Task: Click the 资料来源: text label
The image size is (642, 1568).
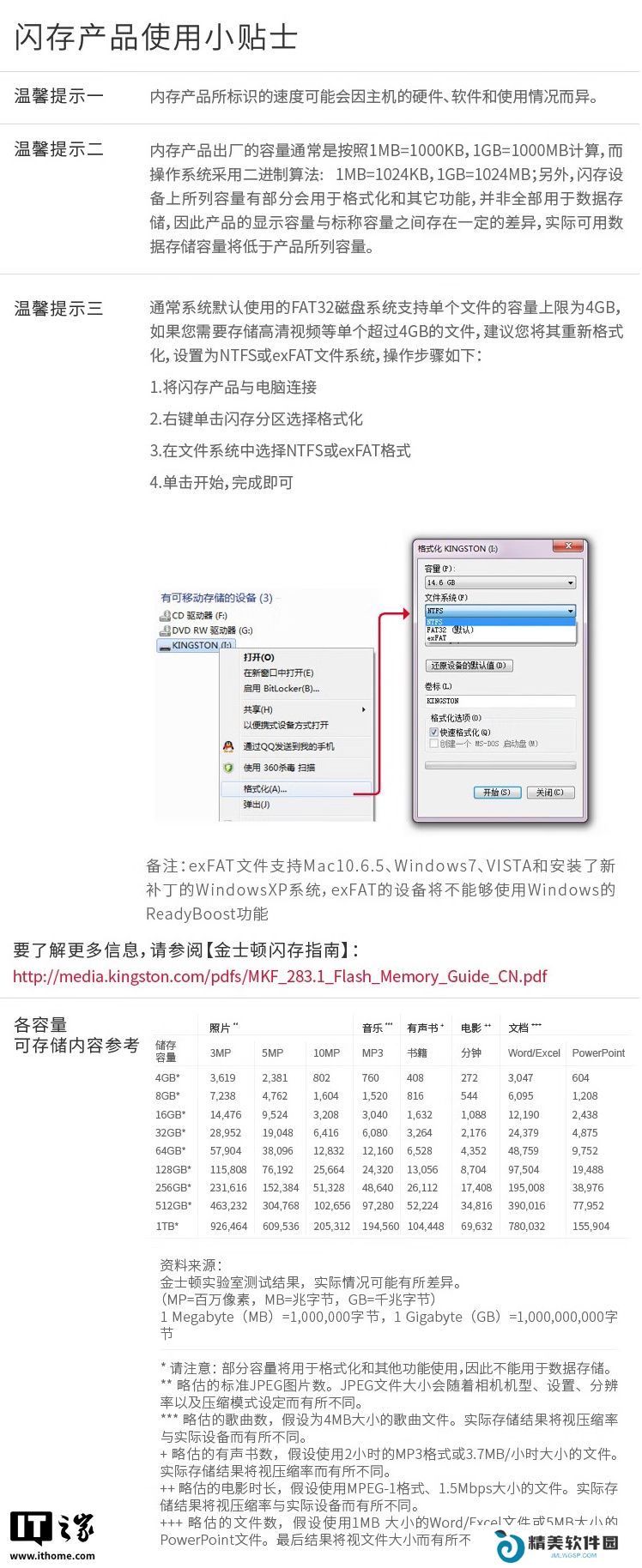Action: pyautogui.click(x=191, y=1264)
